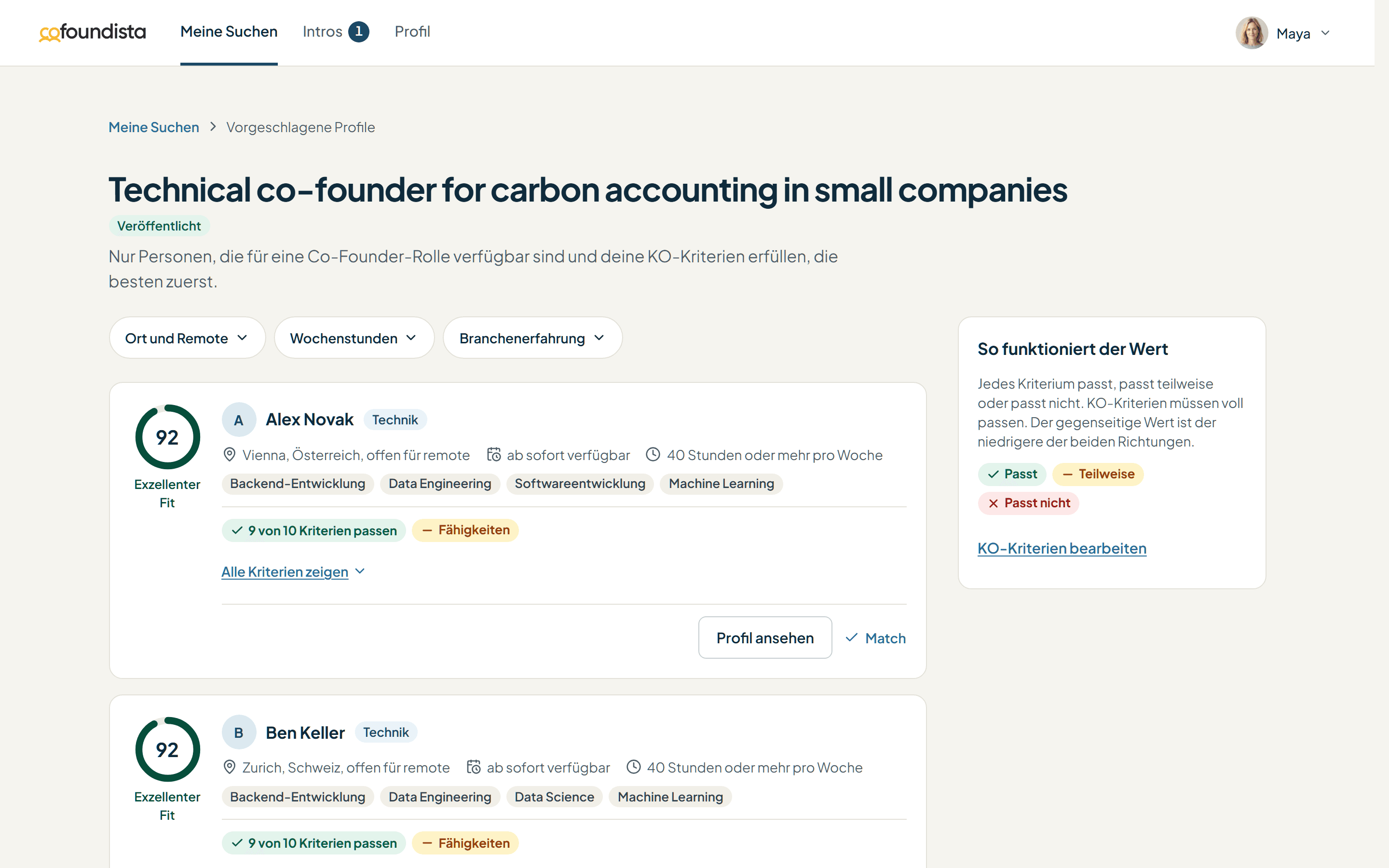This screenshot has width=1389, height=868.
Task: Click the Intros notification badge
Action: tap(359, 31)
